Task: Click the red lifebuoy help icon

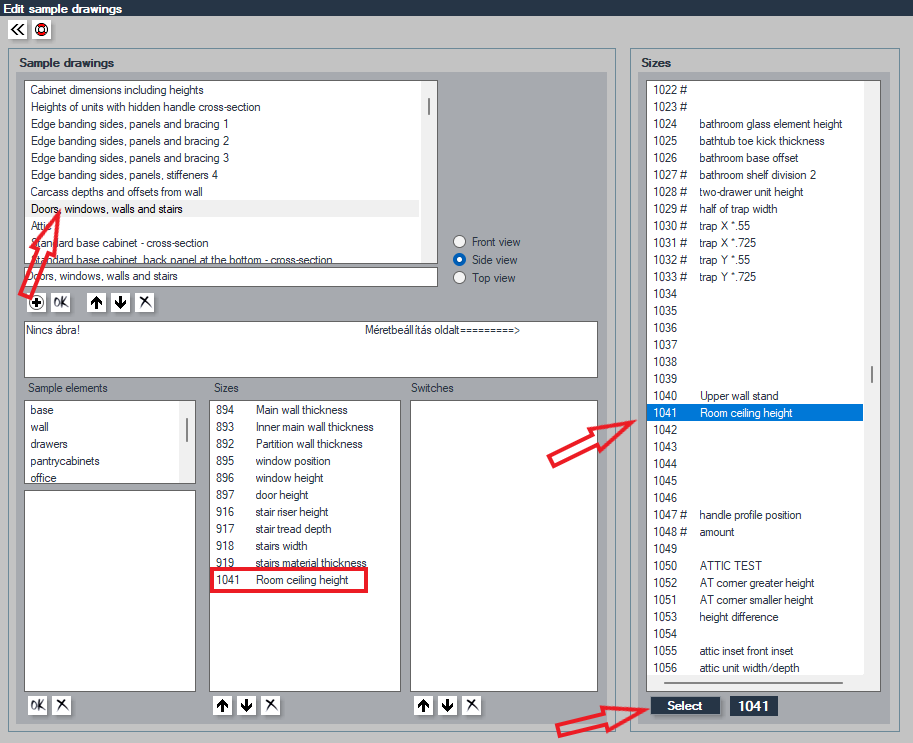Action: 41,29
